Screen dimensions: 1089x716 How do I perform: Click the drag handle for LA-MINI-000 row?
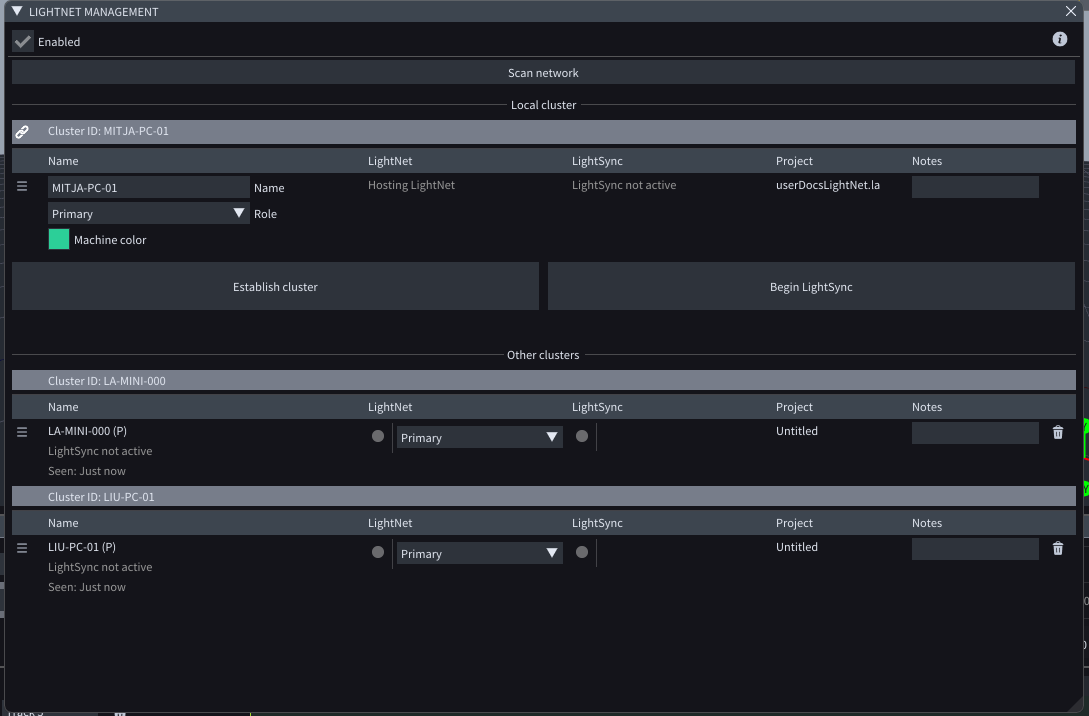(x=22, y=432)
